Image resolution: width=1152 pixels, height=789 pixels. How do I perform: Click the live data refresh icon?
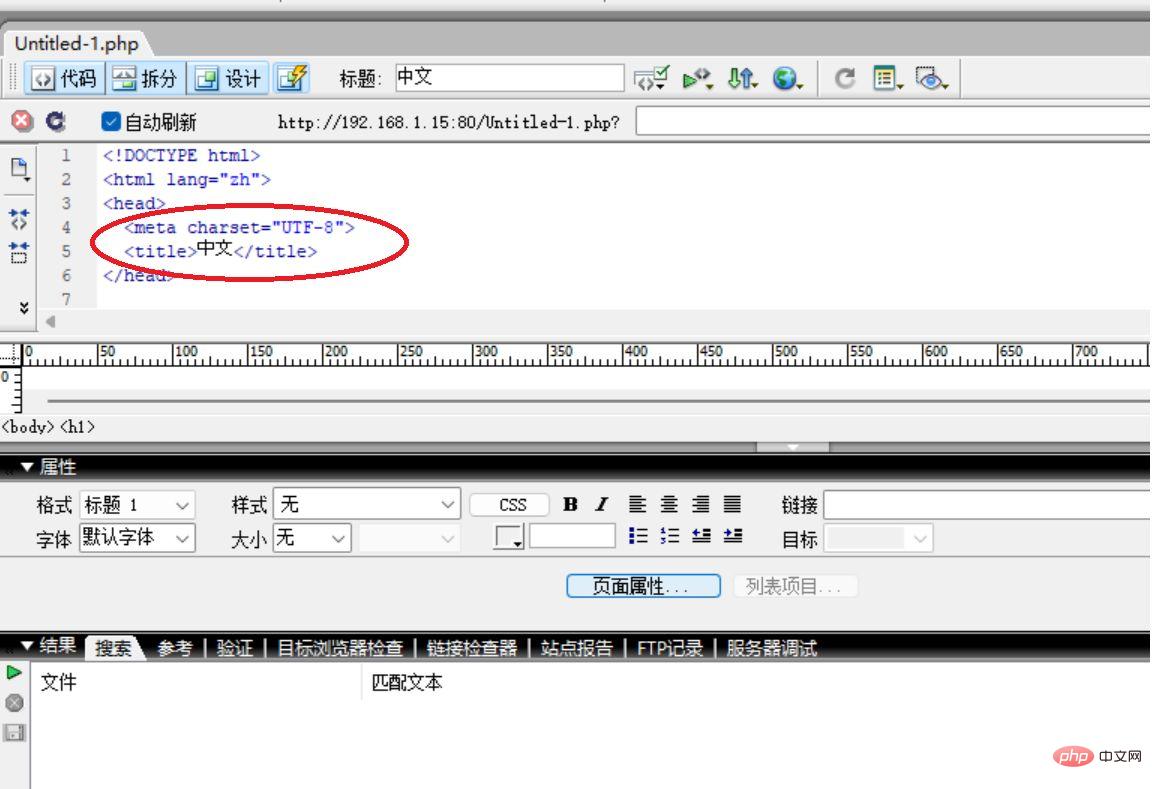pos(56,120)
